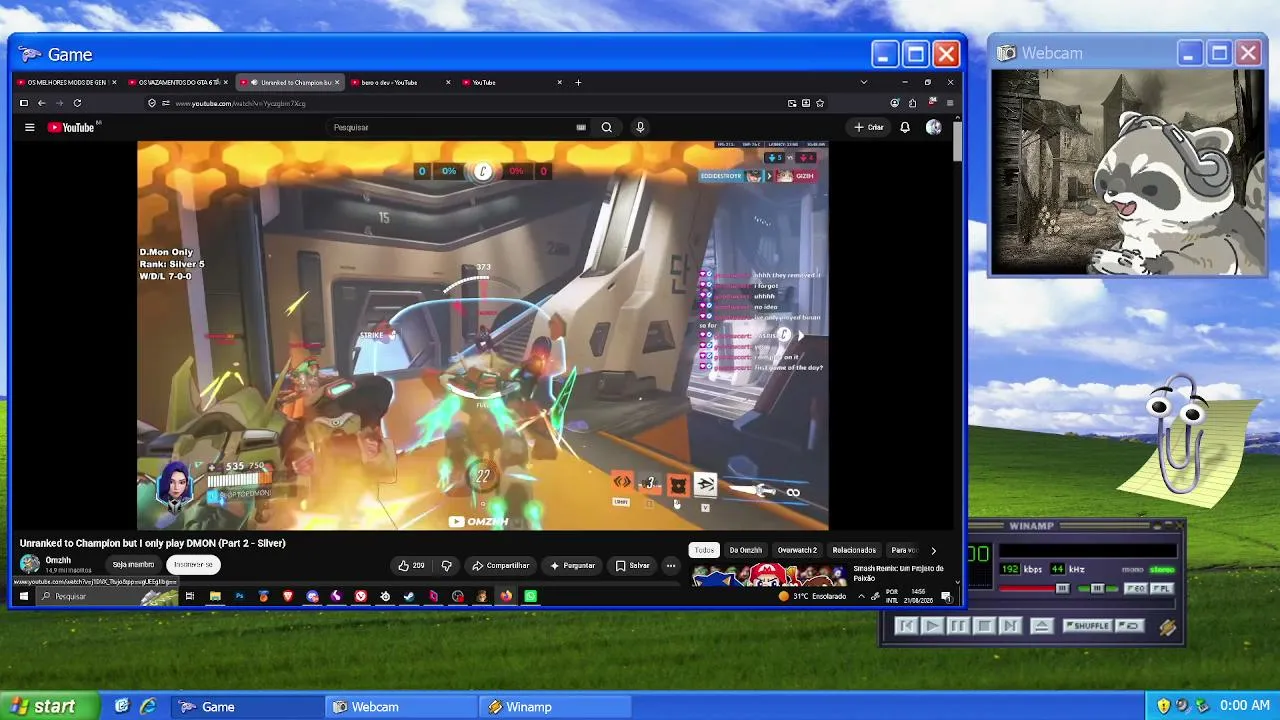Open the Omzhh channel name link
The height and width of the screenshot is (720, 1280).
pyautogui.click(x=58, y=560)
